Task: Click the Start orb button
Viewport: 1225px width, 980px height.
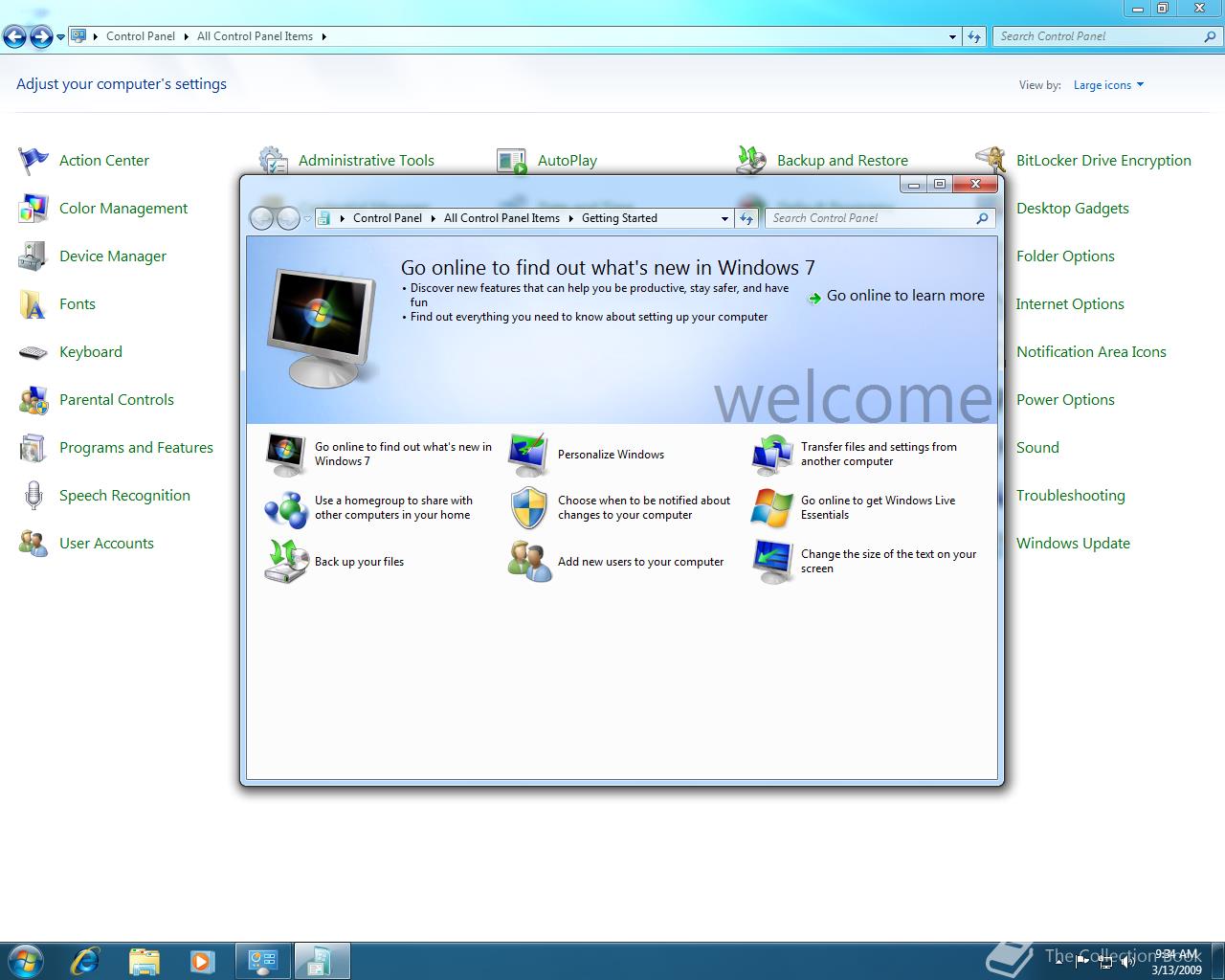Action: tap(26, 961)
